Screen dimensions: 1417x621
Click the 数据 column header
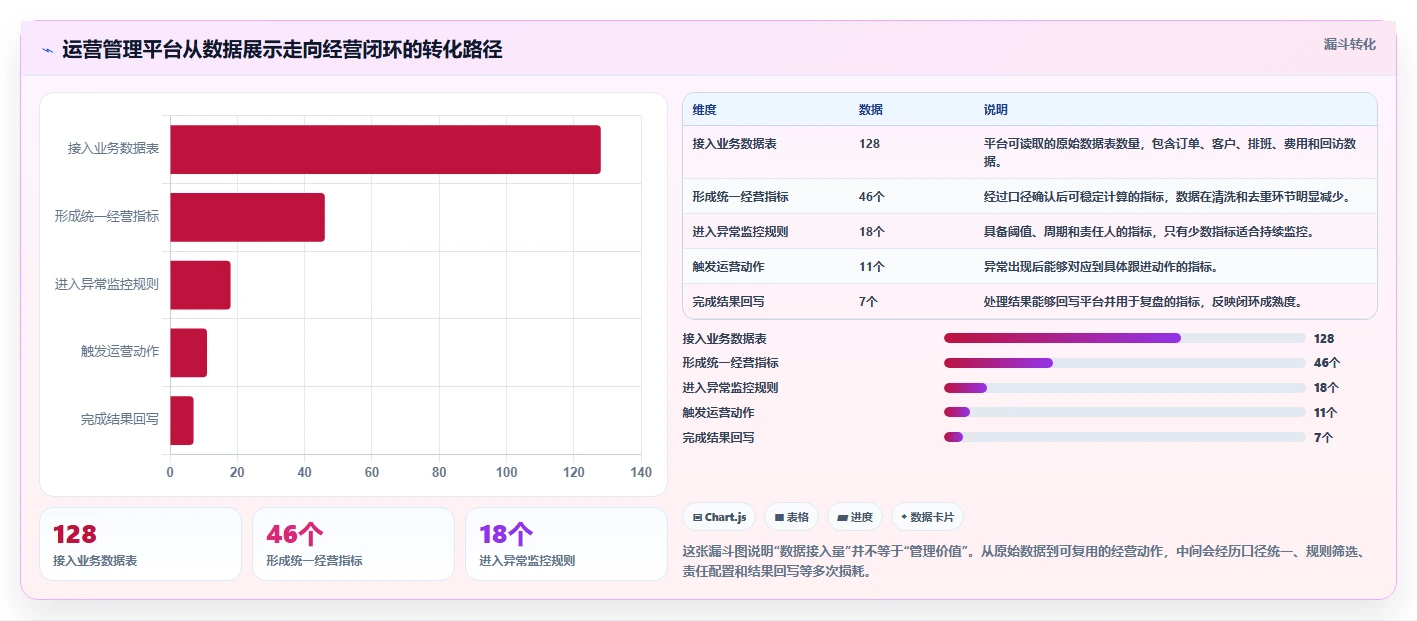point(870,110)
